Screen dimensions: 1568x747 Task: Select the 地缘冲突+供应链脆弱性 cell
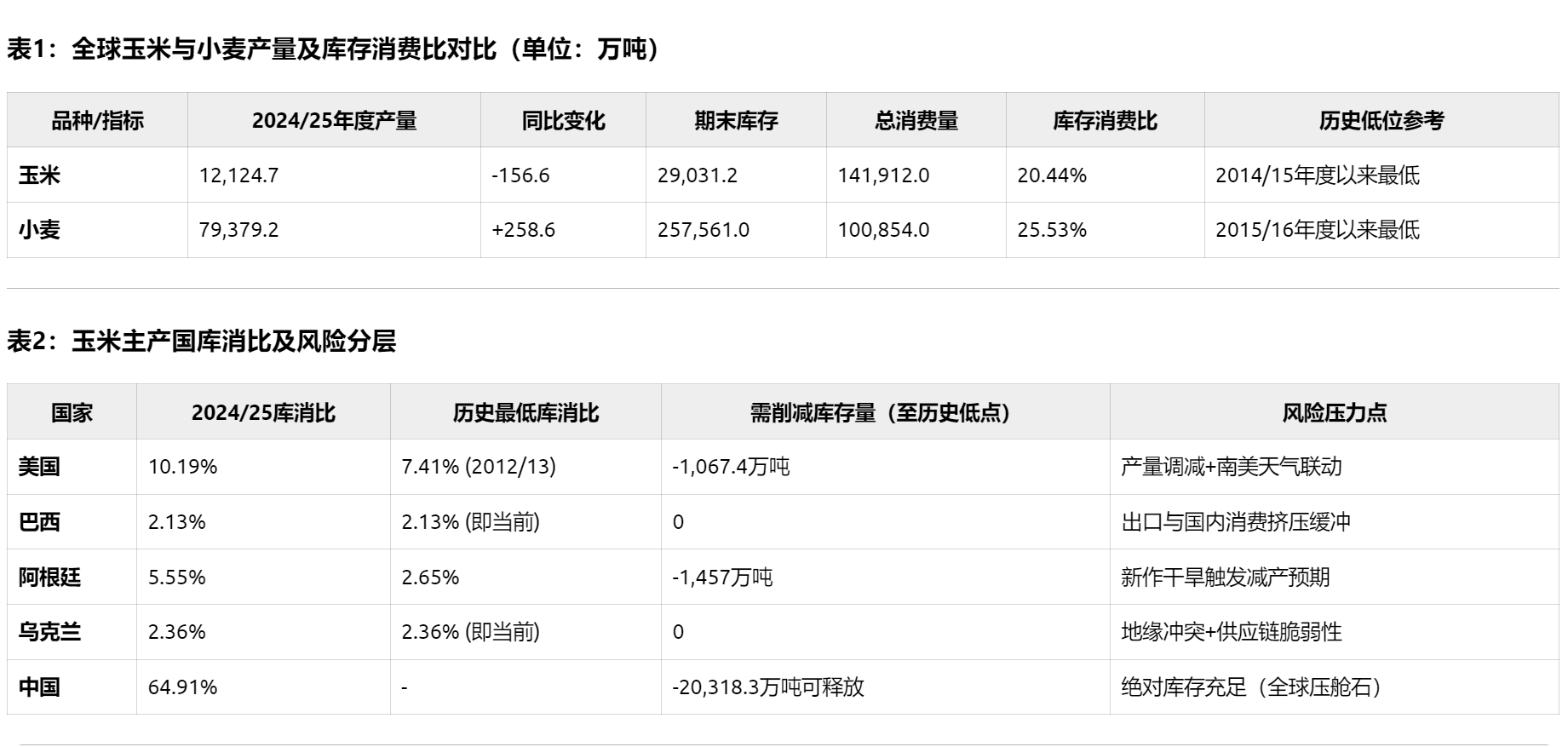tap(1231, 632)
